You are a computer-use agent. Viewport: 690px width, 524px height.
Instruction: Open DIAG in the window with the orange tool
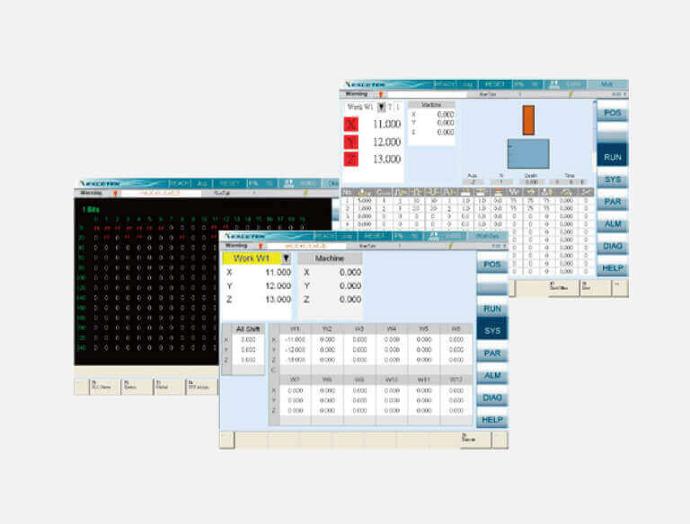[612, 246]
